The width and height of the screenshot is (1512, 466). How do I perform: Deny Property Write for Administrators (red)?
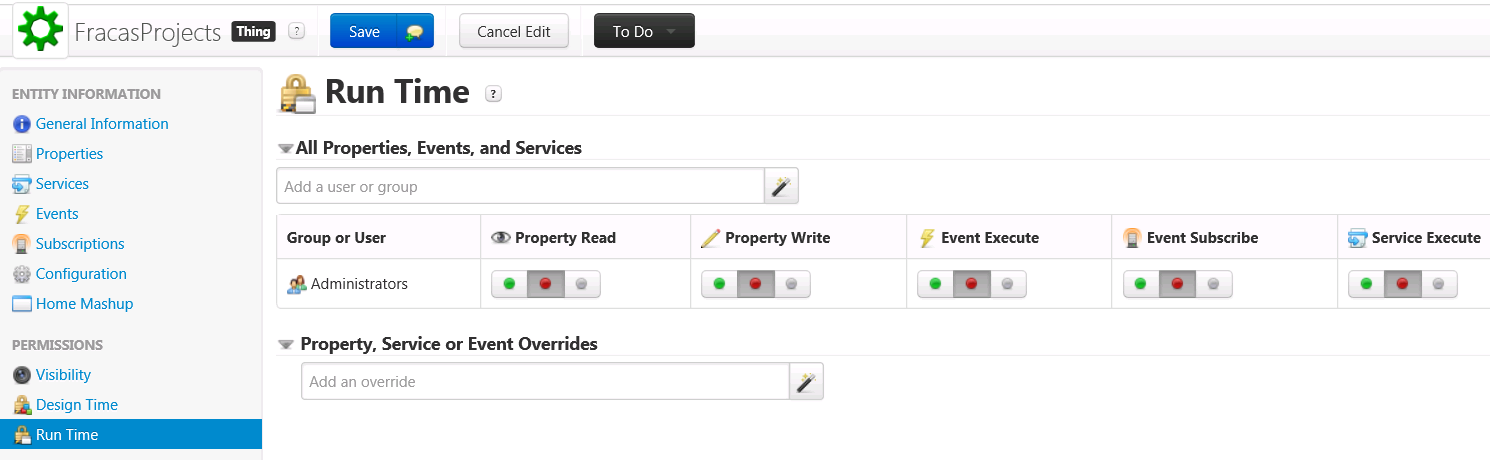pyautogui.click(x=755, y=284)
